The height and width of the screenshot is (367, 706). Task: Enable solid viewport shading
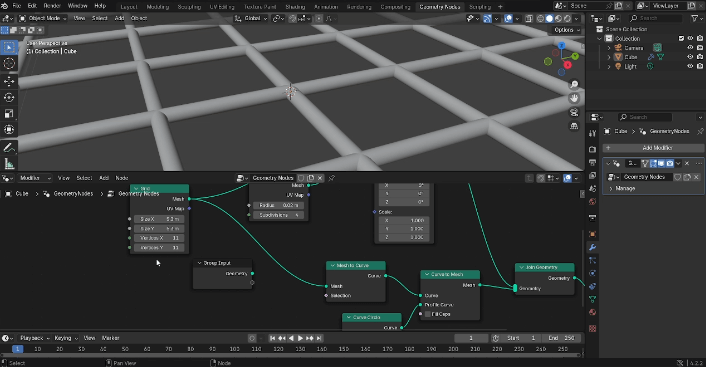550,18
